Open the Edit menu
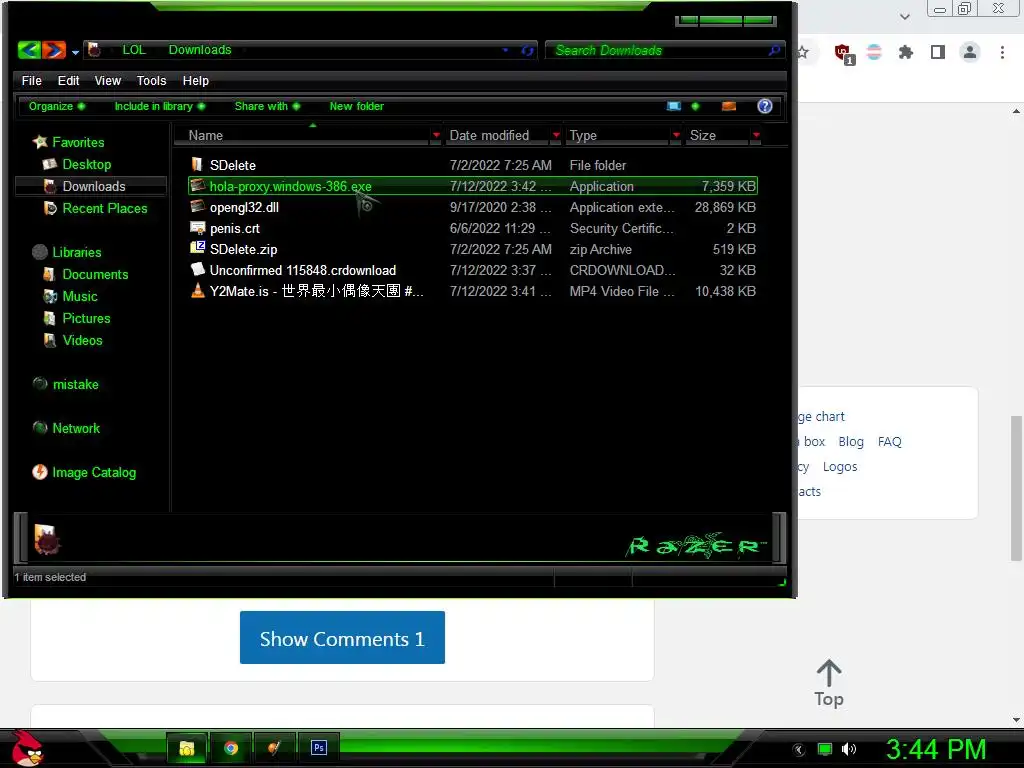Image resolution: width=1024 pixels, height=768 pixels. pos(68,80)
